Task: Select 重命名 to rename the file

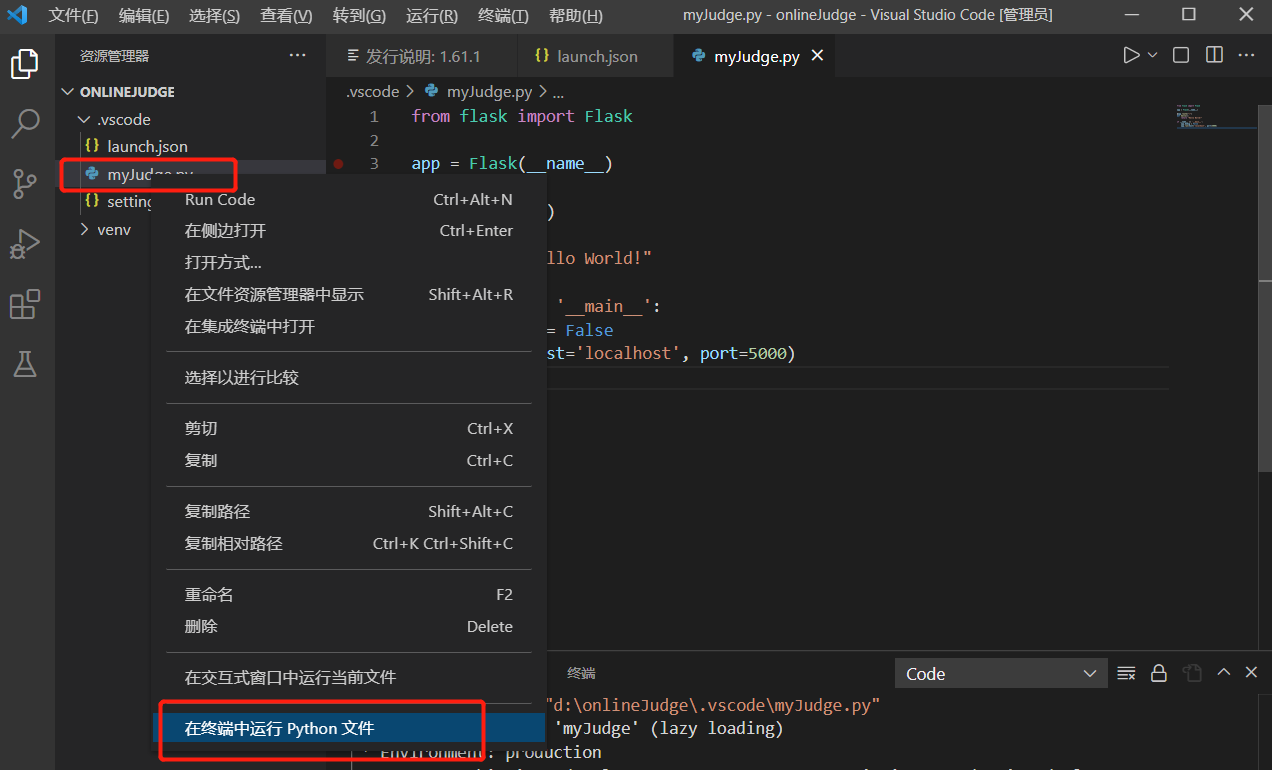Action: pyautogui.click(x=209, y=594)
